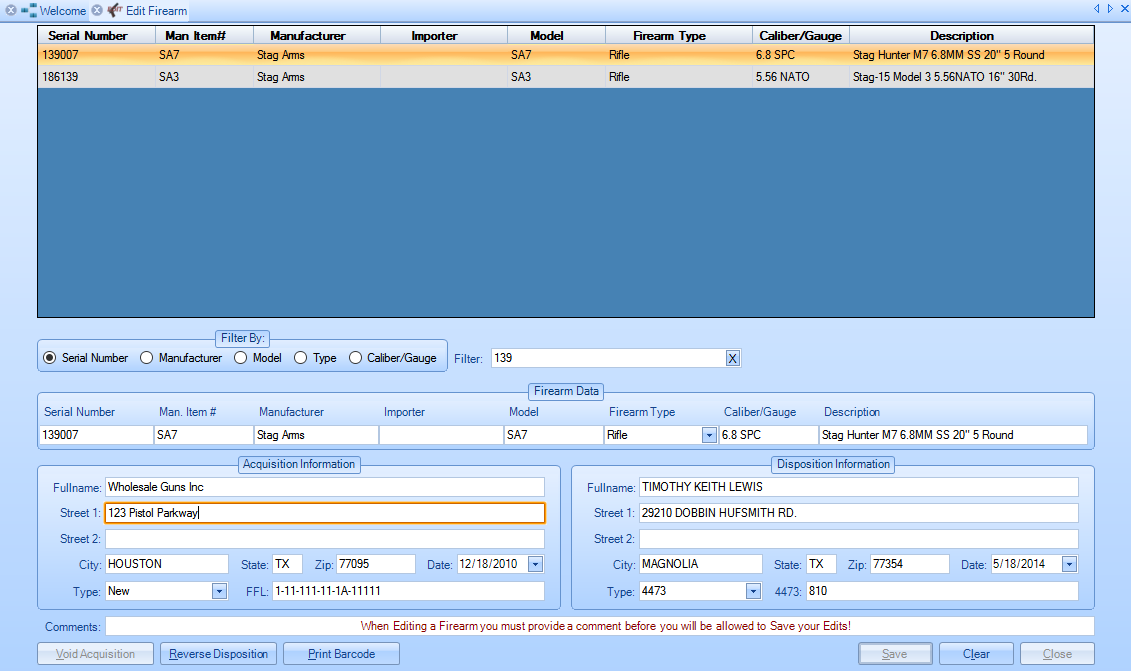Image resolution: width=1131 pixels, height=671 pixels.
Task: Select the Manufacturer filter radio button
Action: pos(146,358)
